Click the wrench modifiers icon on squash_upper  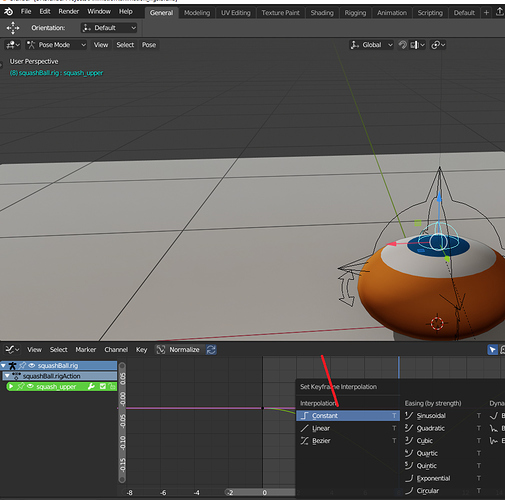[91, 387]
